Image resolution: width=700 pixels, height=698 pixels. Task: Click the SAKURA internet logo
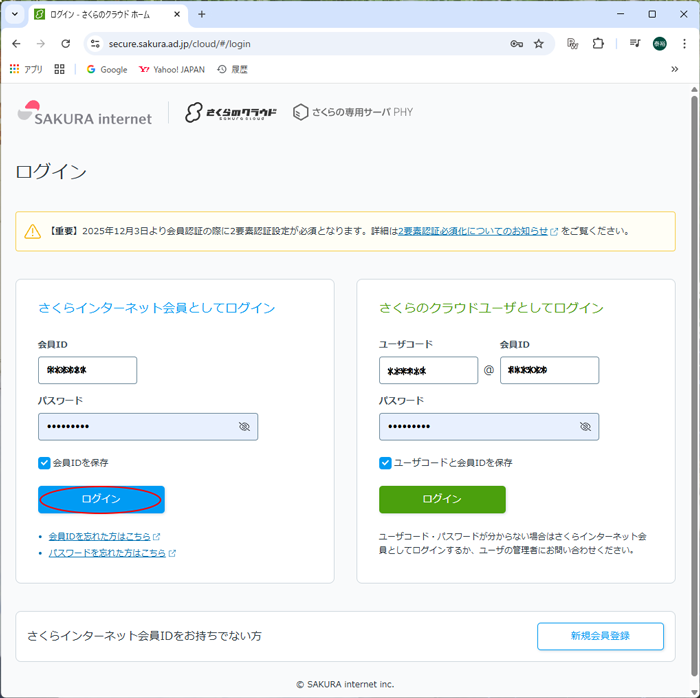(x=84, y=113)
